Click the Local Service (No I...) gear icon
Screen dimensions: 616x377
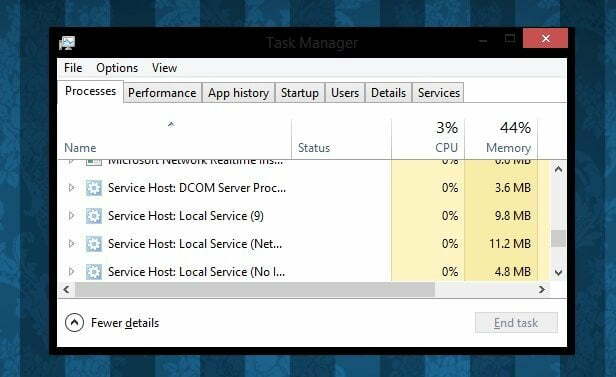point(94,272)
